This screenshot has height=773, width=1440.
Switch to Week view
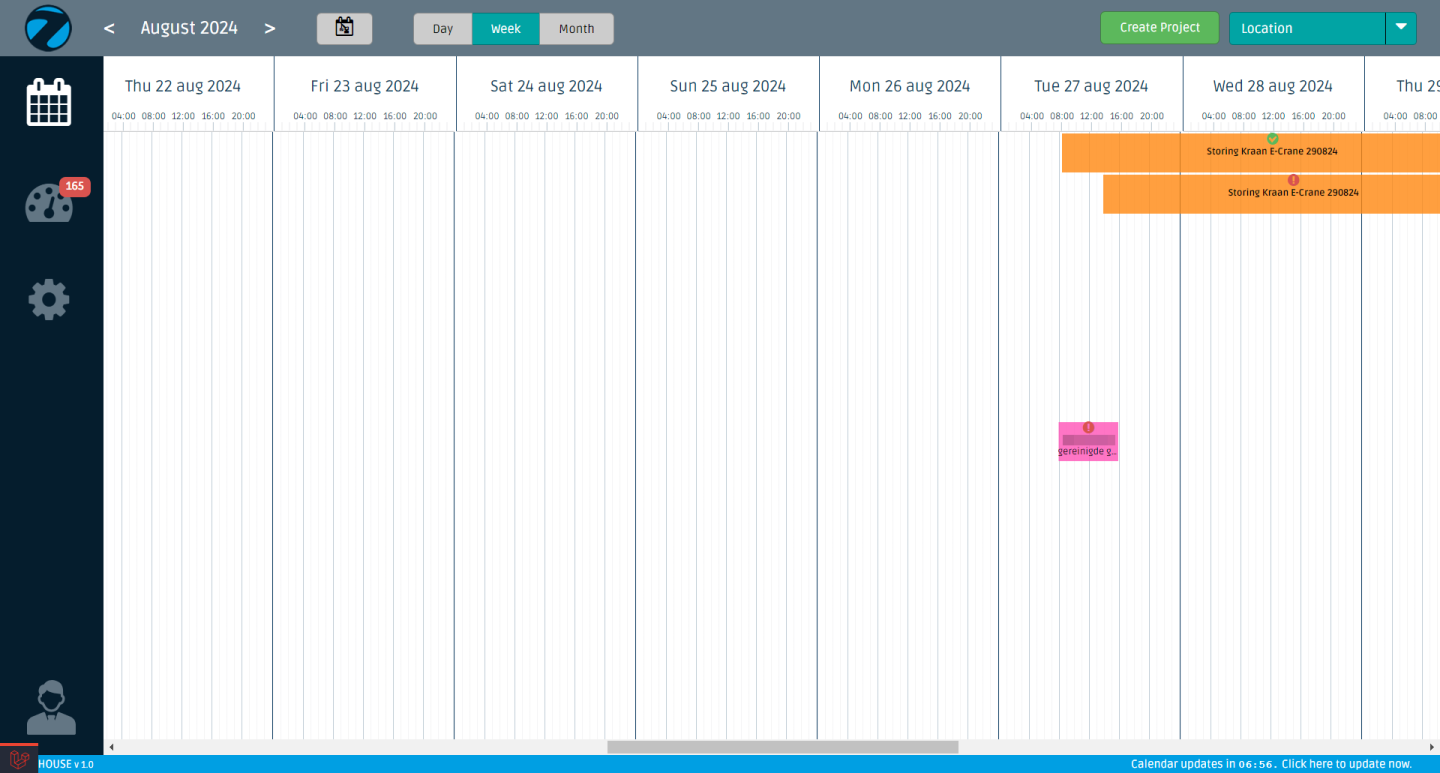505,29
